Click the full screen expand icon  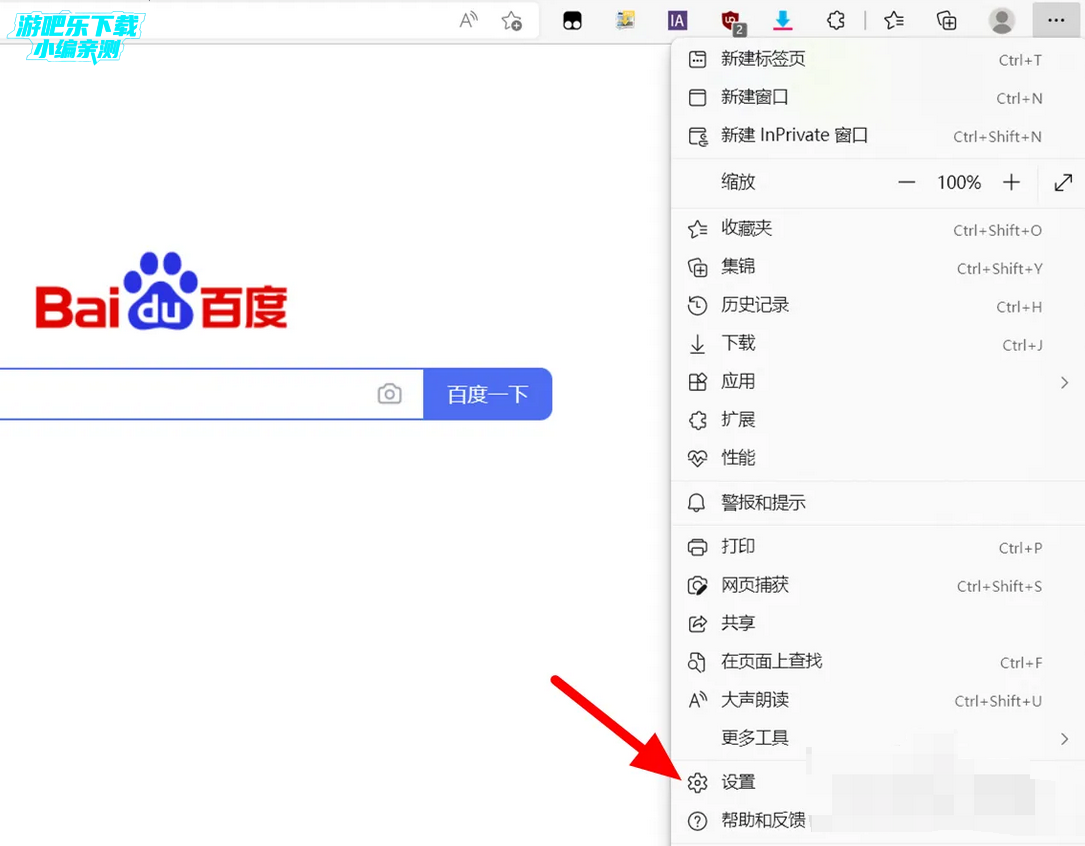(x=1063, y=182)
